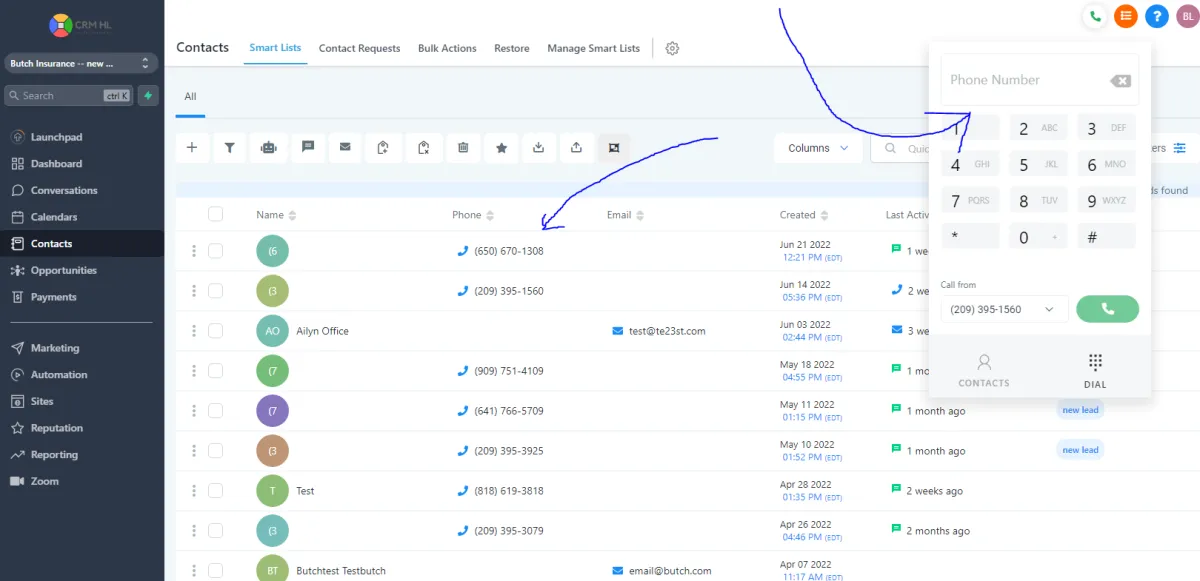Screen dimensions: 1200x581
Task: Click the green lightning bolt button beside Search
Action: (149, 96)
